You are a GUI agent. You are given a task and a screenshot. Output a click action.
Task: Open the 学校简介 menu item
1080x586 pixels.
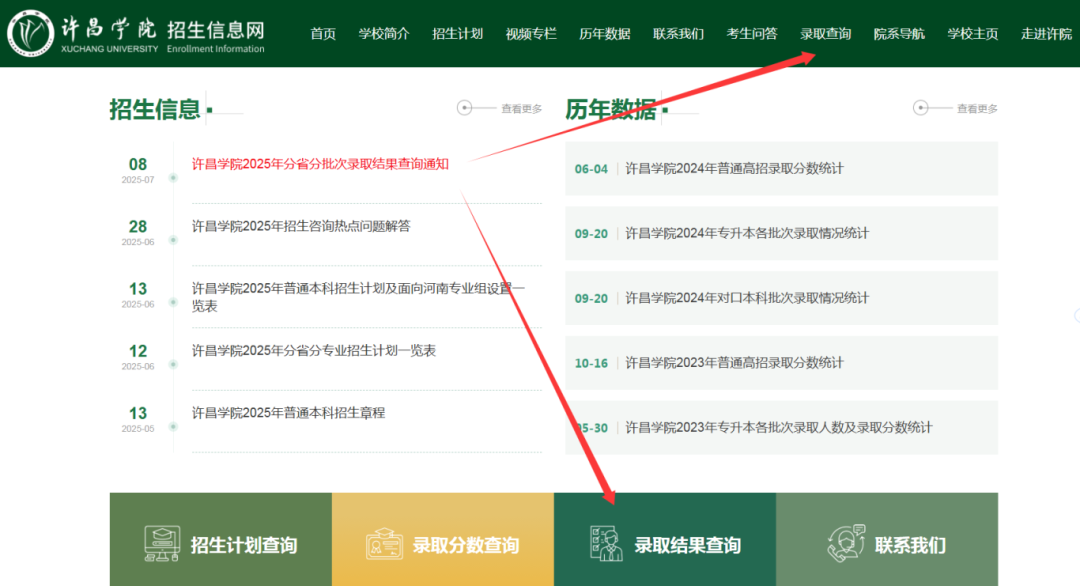(384, 34)
